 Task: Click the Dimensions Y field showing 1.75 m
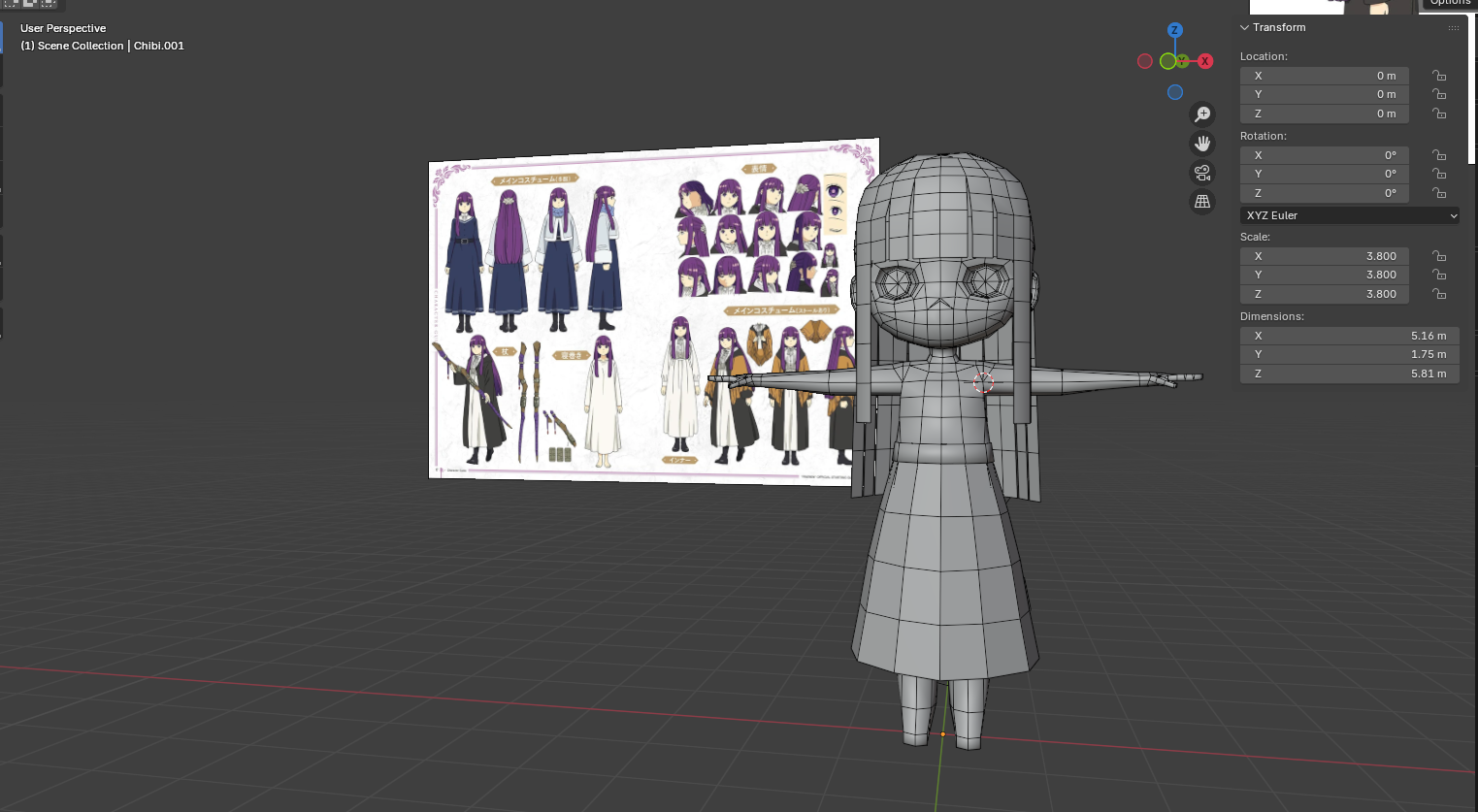coord(1350,354)
